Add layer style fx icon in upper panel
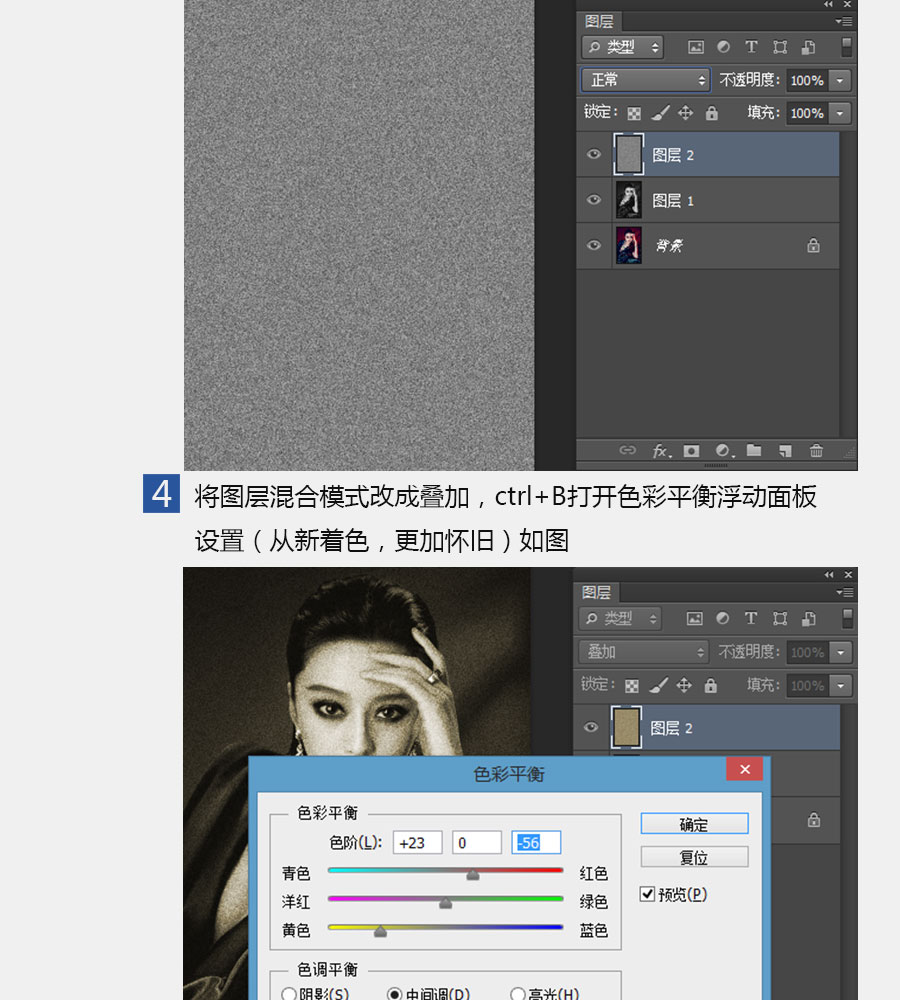 [661, 451]
